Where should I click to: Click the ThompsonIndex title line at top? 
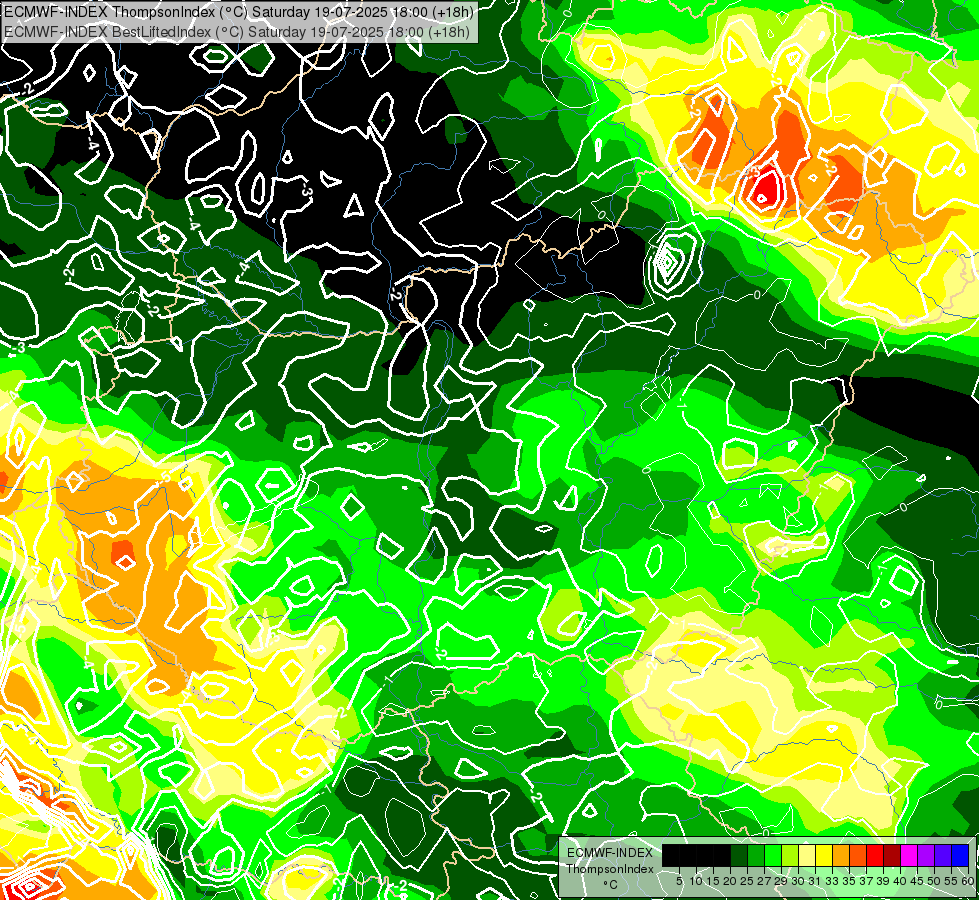(240, 11)
